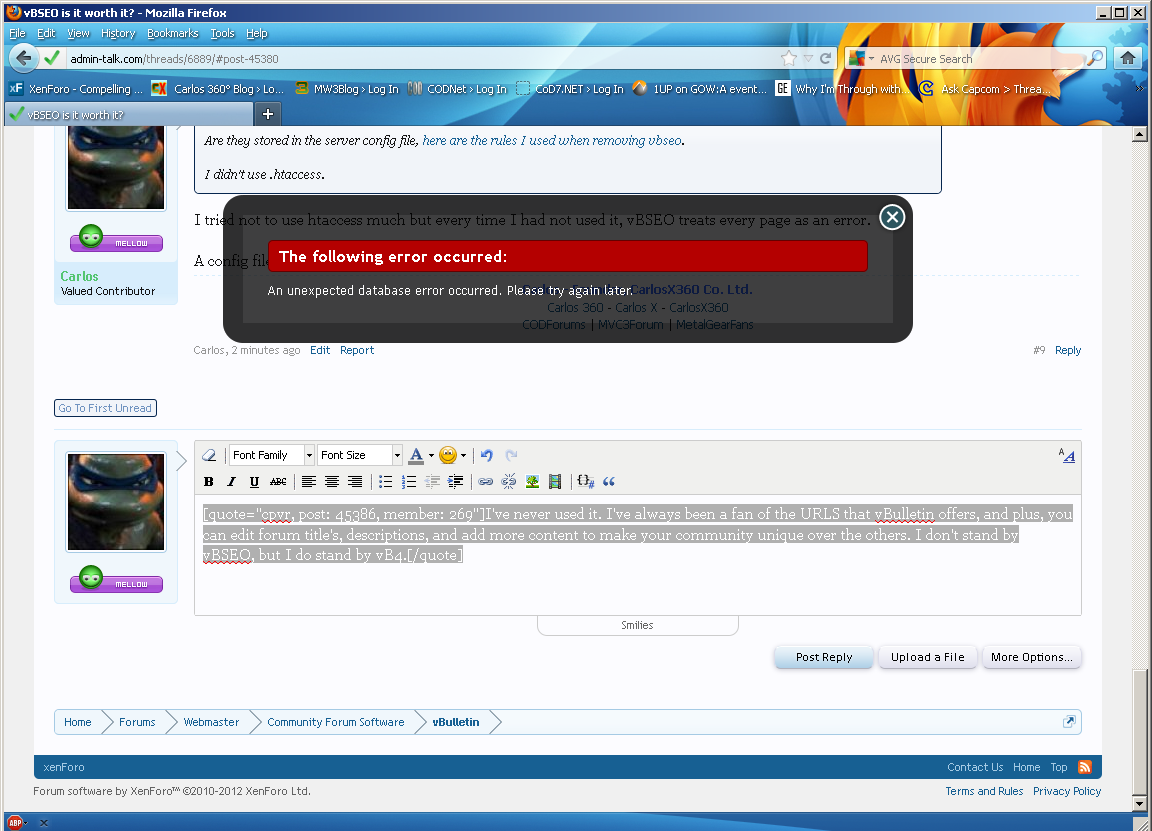Screen dimensions: 1152x831
Task: Go back with the browser back arrow
Action: (24, 58)
